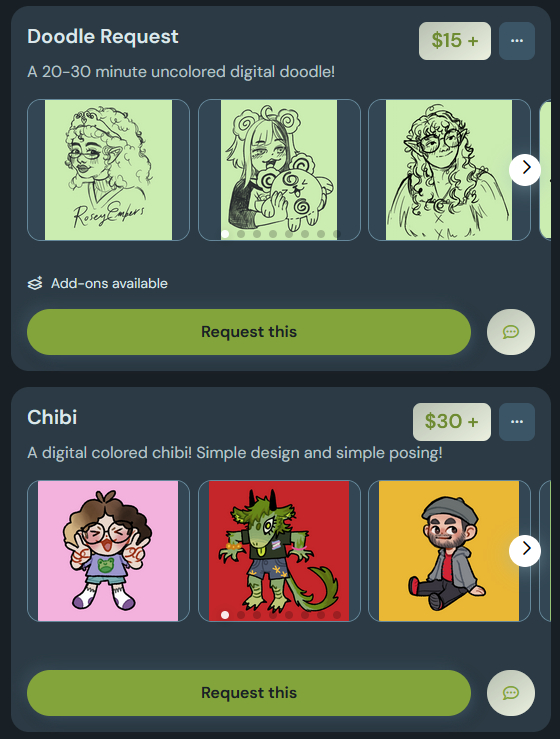Image resolution: width=560 pixels, height=739 pixels.
Task: Open the Doodle Request title link
Action: 103,36
